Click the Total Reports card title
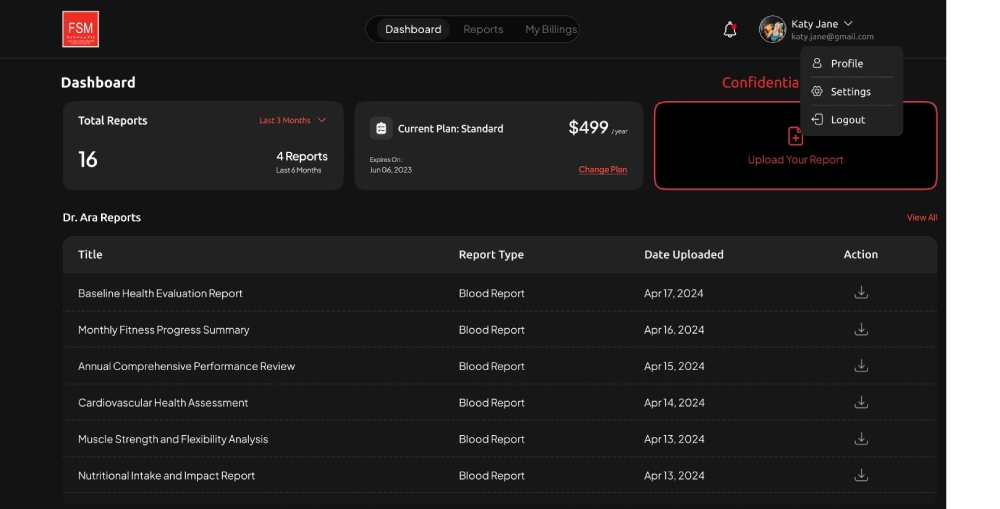 pos(112,121)
